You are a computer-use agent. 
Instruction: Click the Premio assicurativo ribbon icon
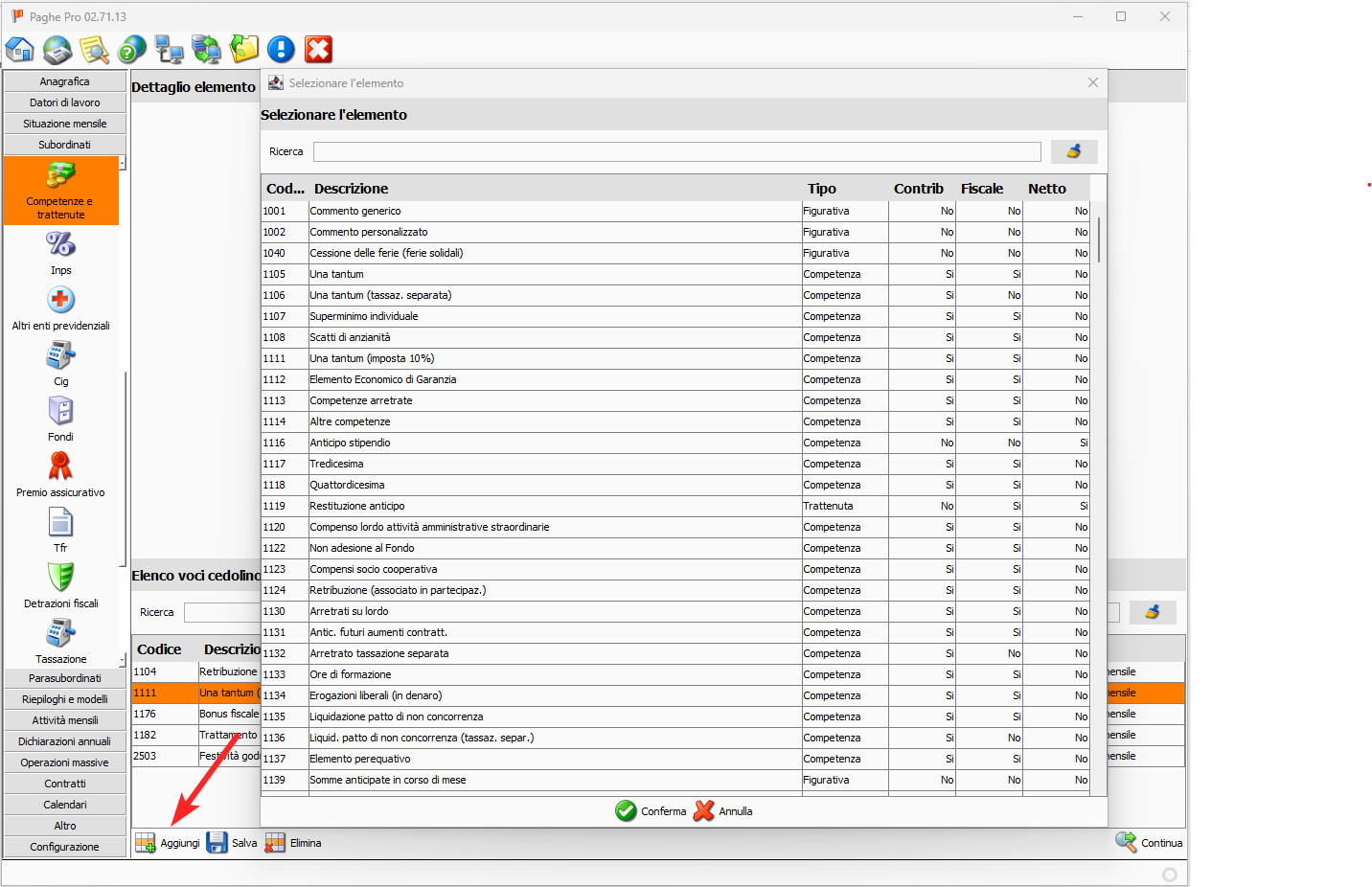[x=61, y=467]
